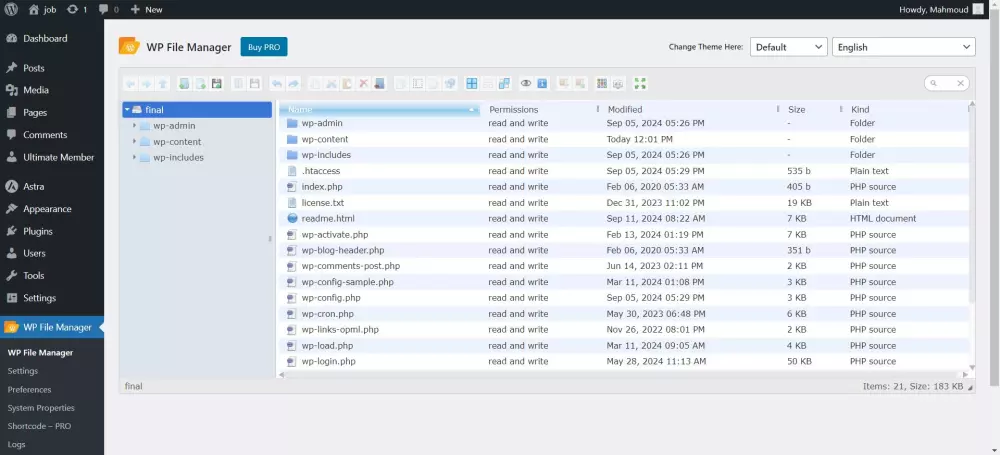The height and width of the screenshot is (455, 1000).
Task: Click the clear X in search box
Action: [x=960, y=83]
